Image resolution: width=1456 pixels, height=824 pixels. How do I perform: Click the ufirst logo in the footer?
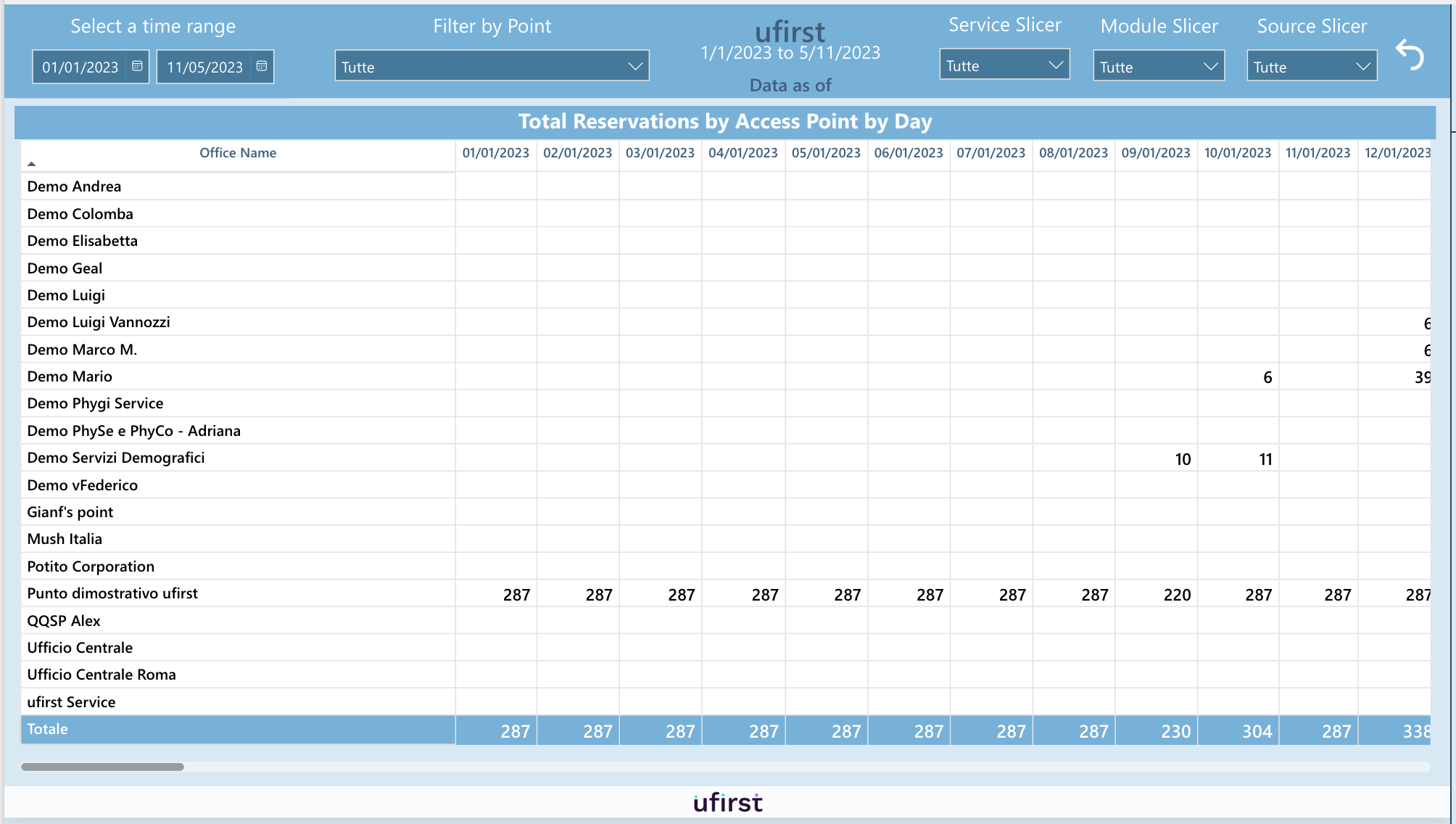727,802
